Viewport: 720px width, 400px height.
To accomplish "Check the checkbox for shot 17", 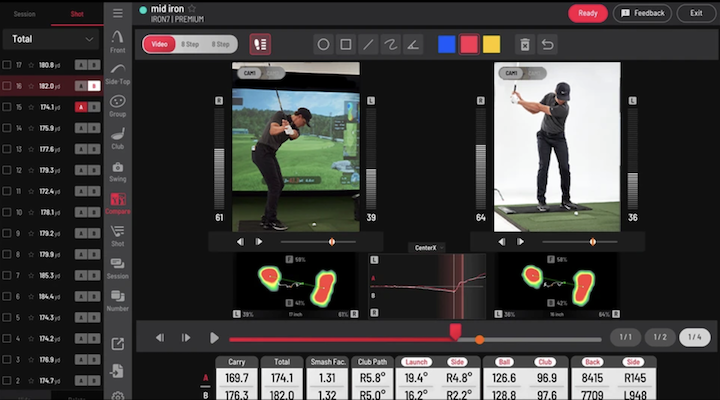I will (7, 65).
